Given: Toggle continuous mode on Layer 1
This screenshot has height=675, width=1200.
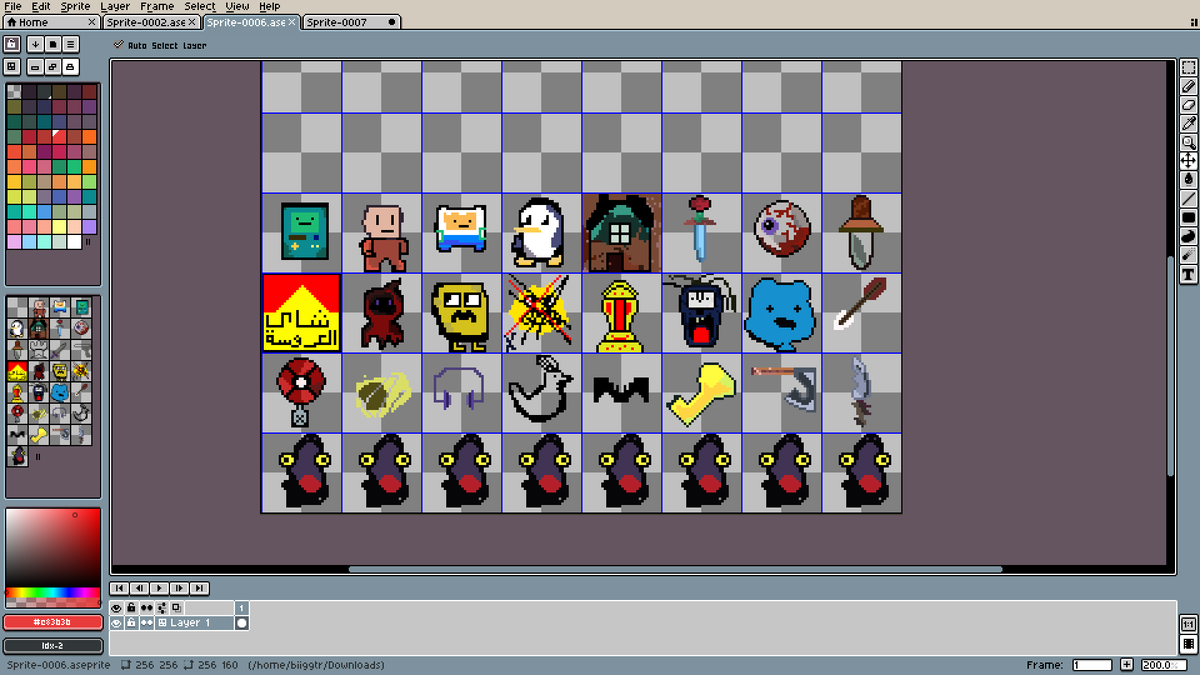Looking at the screenshot, I should coord(147,623).
